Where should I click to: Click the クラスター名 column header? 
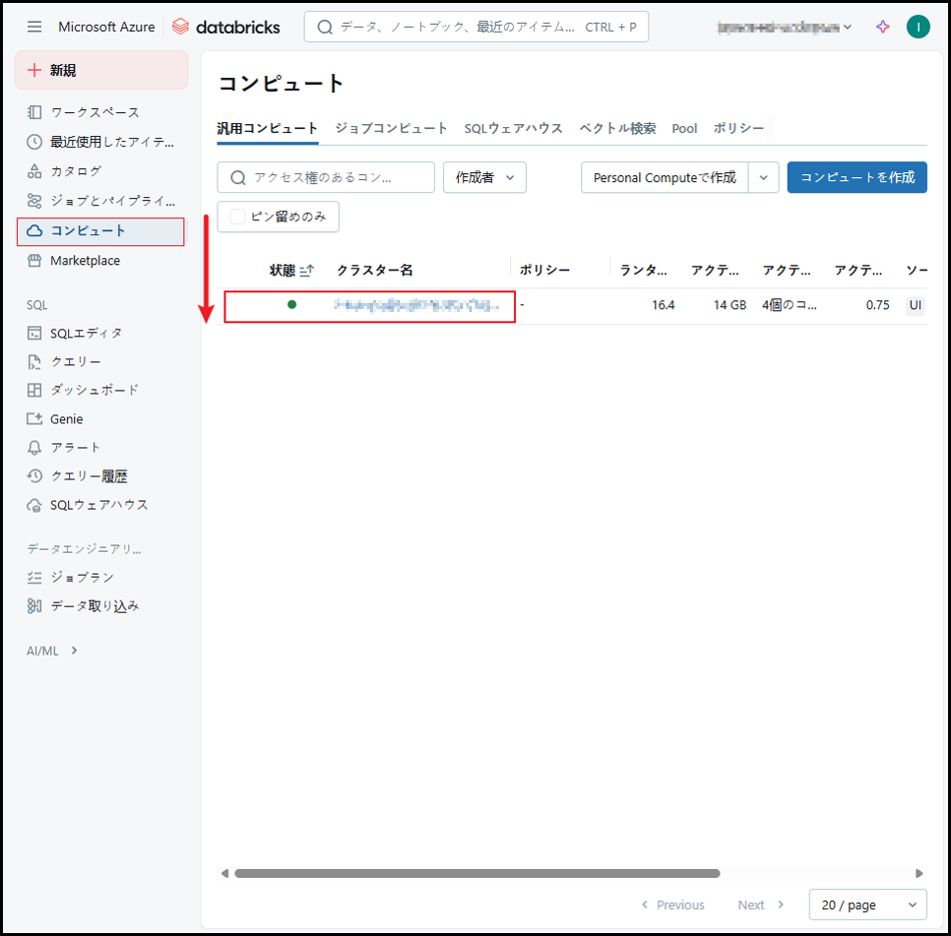point(375,270)
